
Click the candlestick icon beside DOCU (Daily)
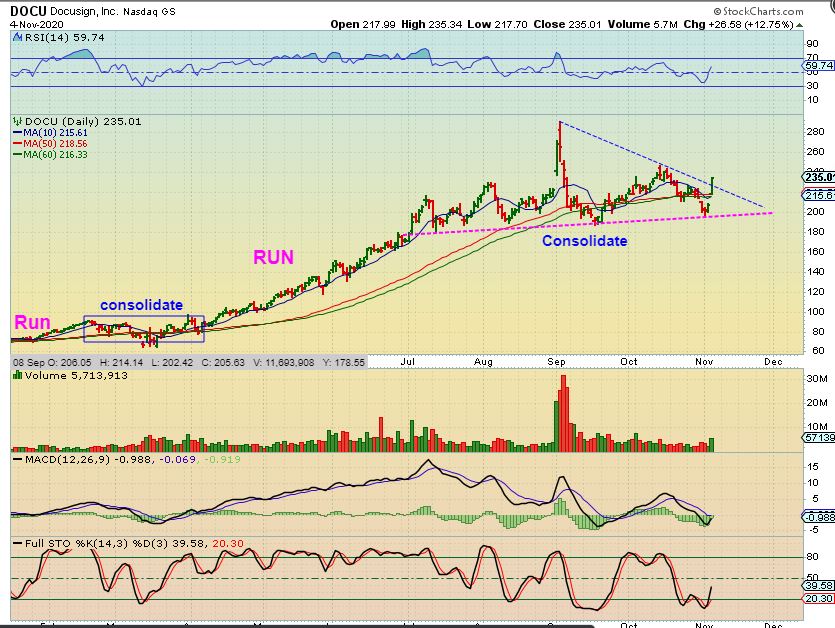(x=18, y=121)
